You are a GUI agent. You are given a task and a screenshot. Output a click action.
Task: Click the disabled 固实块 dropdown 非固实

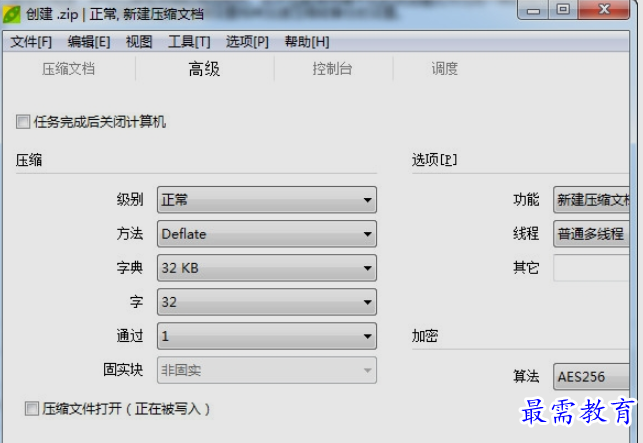pyautogui.click(x=267, y=370)
